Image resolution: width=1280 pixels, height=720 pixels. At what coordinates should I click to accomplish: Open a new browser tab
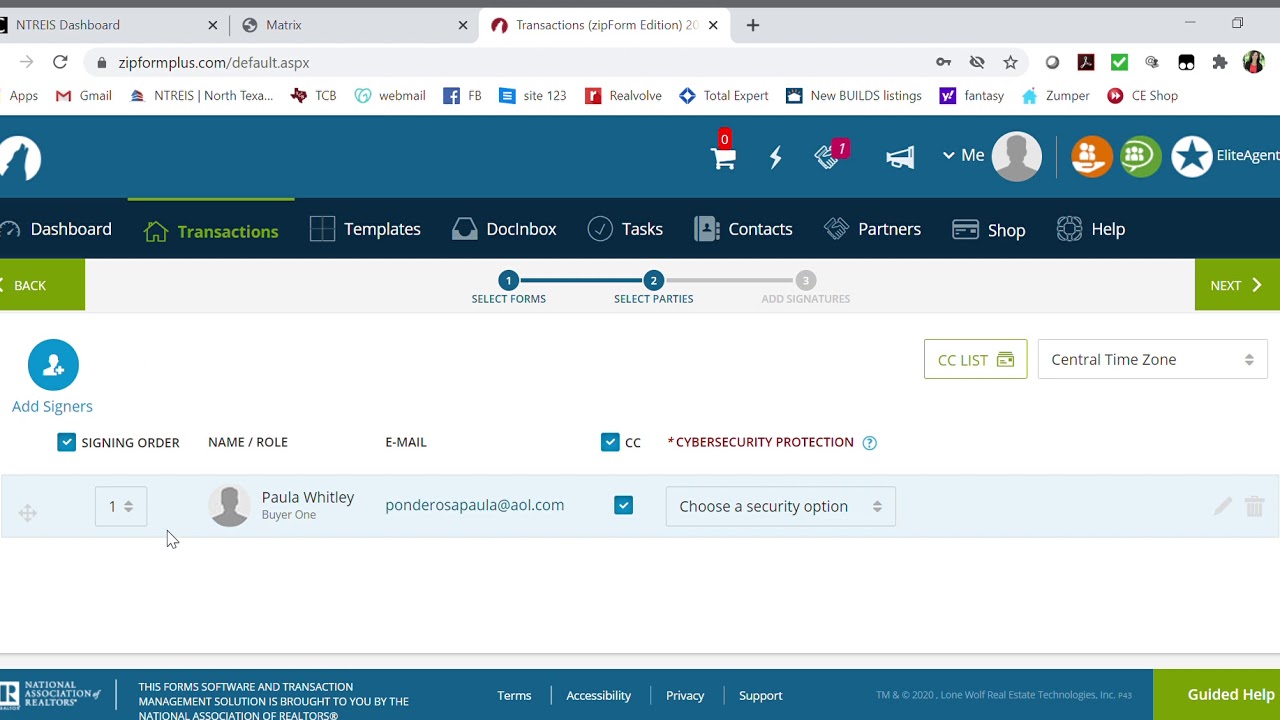pos(753,25)
